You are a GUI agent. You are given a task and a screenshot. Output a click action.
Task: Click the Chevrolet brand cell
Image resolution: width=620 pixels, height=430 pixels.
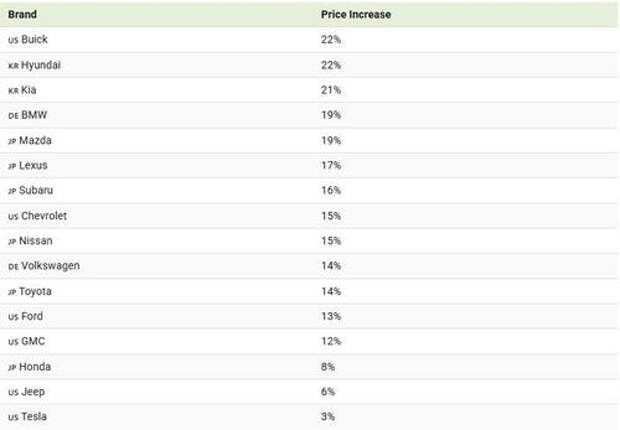tap(44, 216)
